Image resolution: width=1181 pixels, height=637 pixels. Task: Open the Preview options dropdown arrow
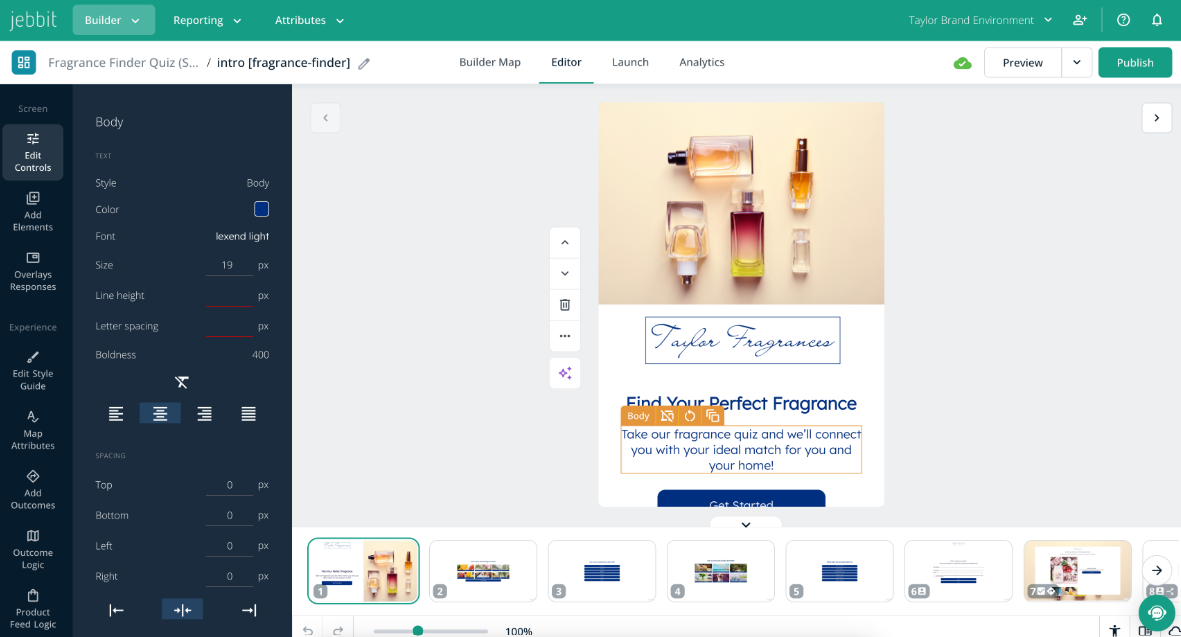pyautogui.click(x=1077, y=62)
